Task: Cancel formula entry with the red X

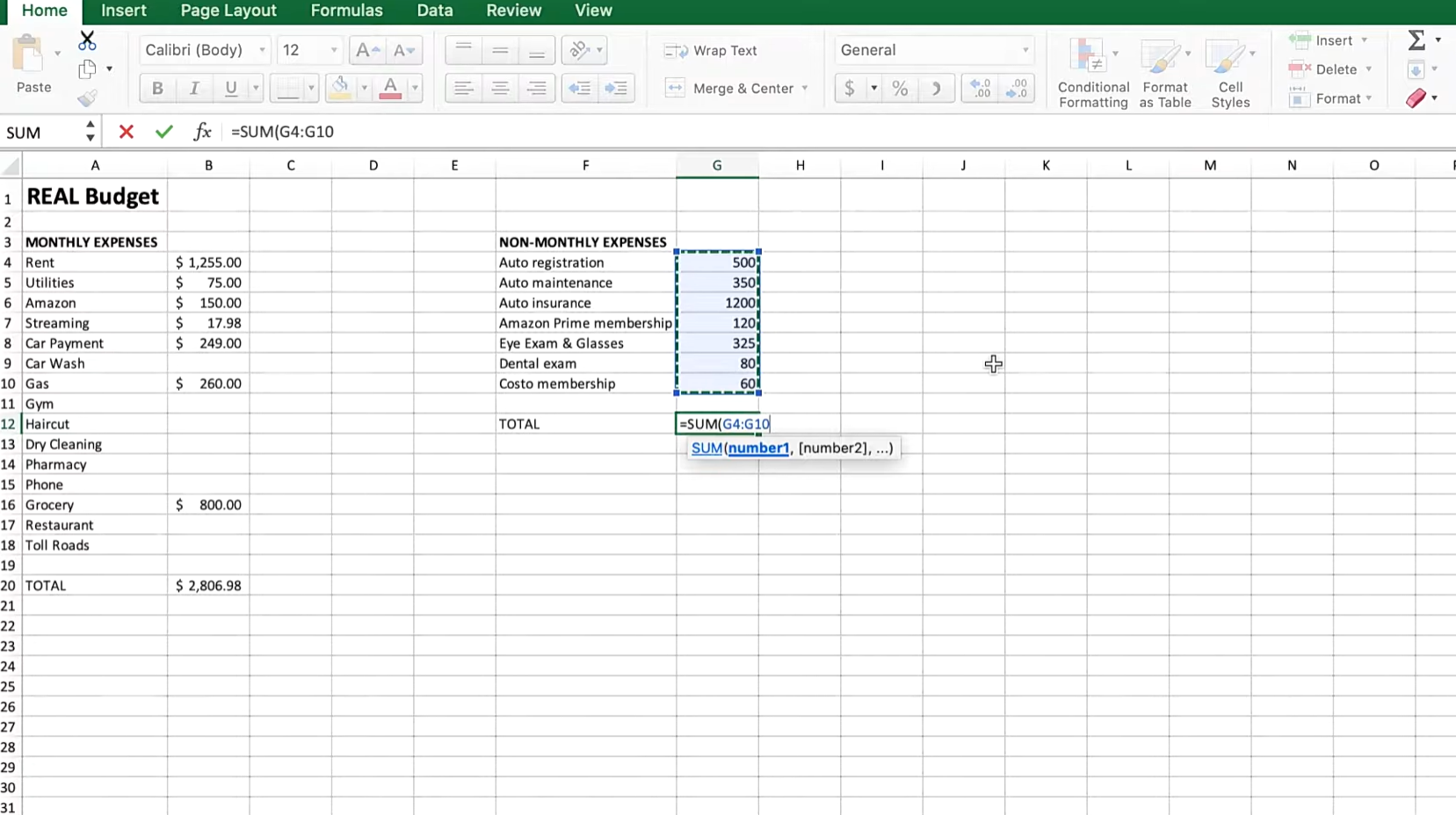Action: point(127,132)
